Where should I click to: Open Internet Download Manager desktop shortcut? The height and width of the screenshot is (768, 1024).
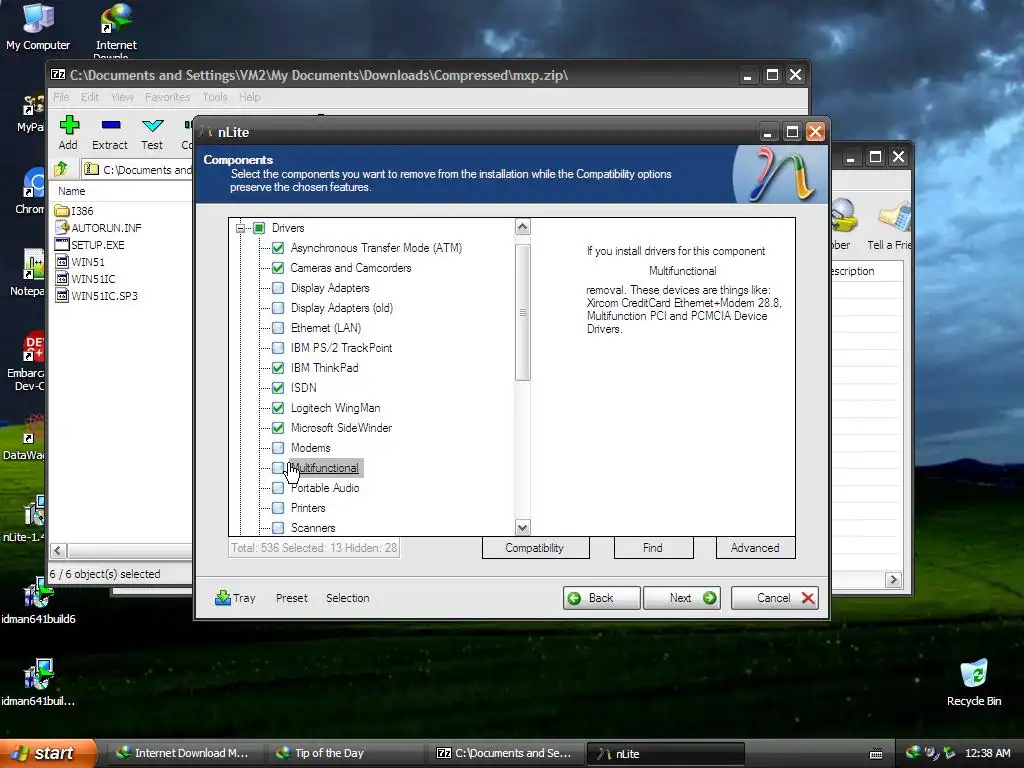click(x=116, y=29)
